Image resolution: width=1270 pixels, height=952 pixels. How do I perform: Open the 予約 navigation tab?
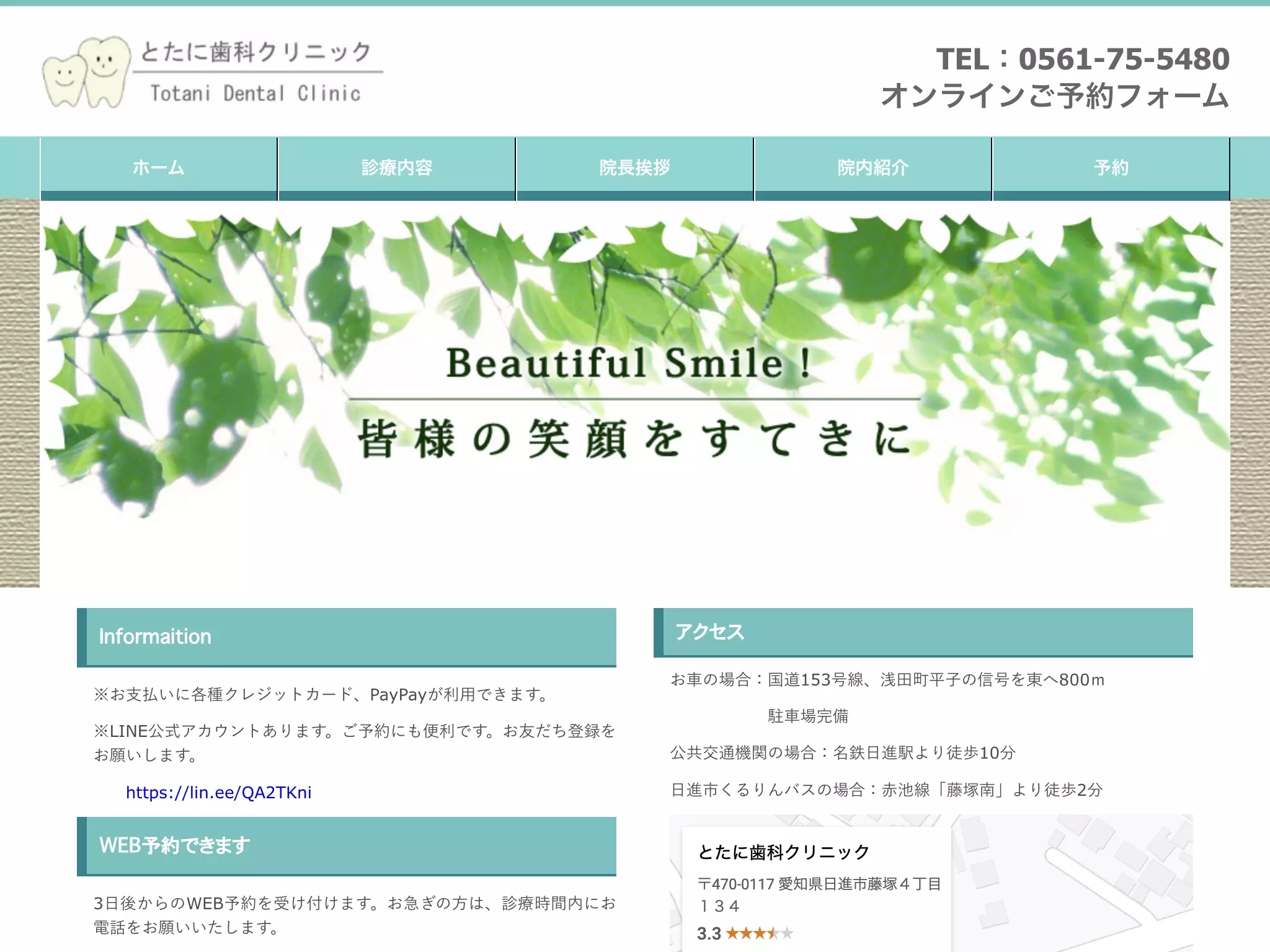[x=1111, y=169]
